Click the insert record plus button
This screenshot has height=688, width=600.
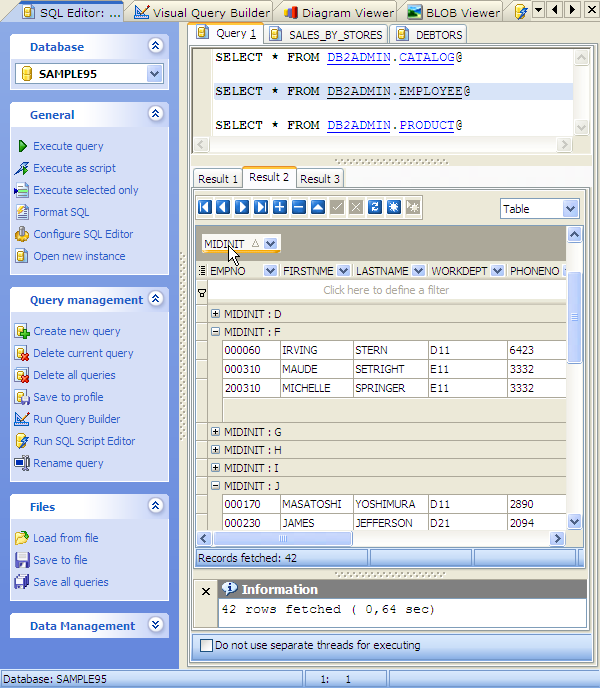pyautogui.click(x=279, y=207)
